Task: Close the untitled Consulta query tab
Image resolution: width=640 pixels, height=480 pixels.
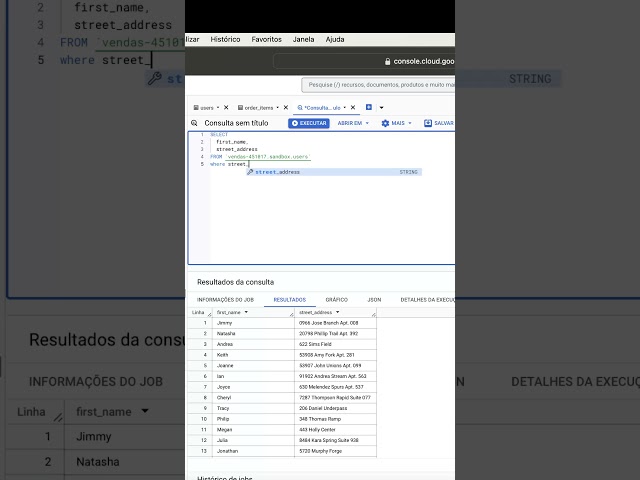Action: click(x=353, y=108)
